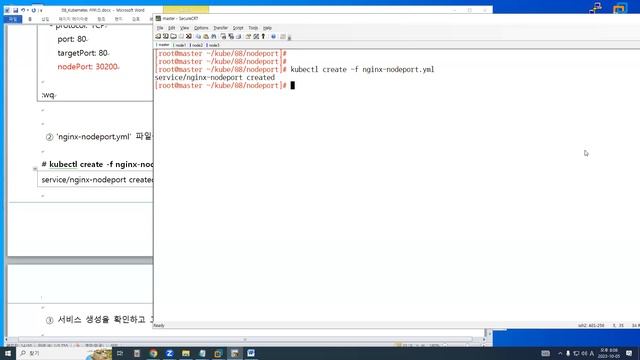Viewport: 640px width, 360px height.
Task: Click the 'port: 80' line in Word document
Action: click(72, 39)
